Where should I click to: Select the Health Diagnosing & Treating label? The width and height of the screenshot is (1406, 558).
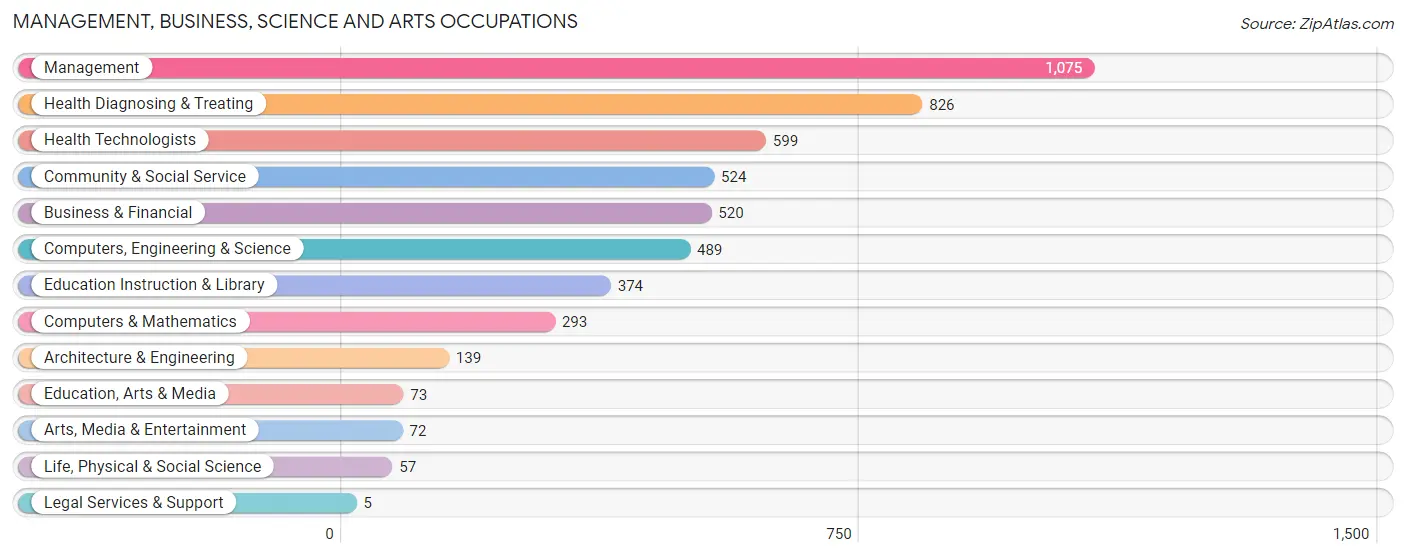(x=148, y=104)
